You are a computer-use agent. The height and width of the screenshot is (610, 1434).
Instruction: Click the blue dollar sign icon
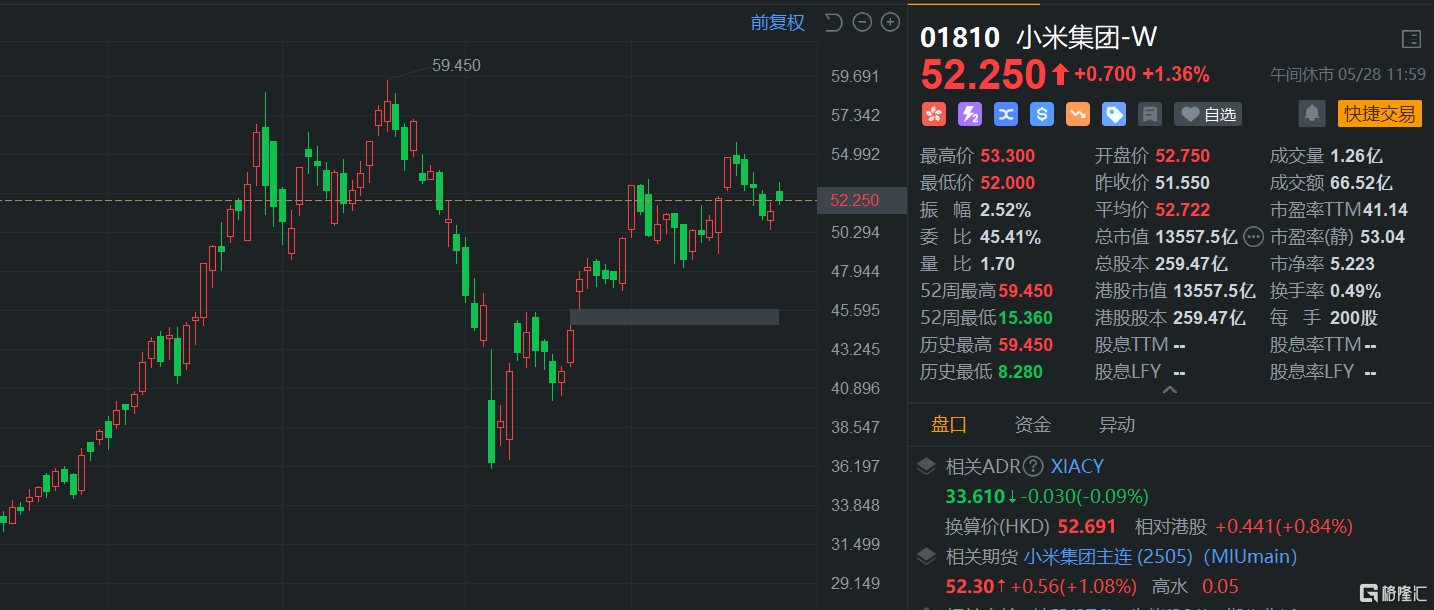tap(1042, 114)
